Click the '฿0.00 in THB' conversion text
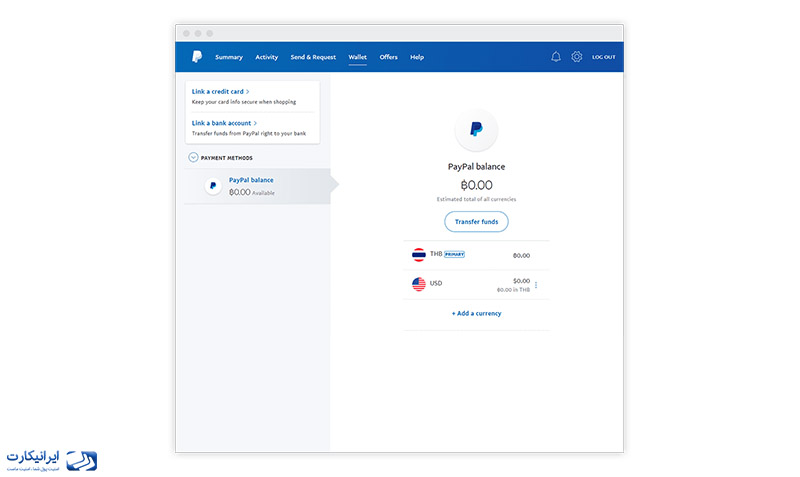The image size is (800, 477). coord(513,290)
